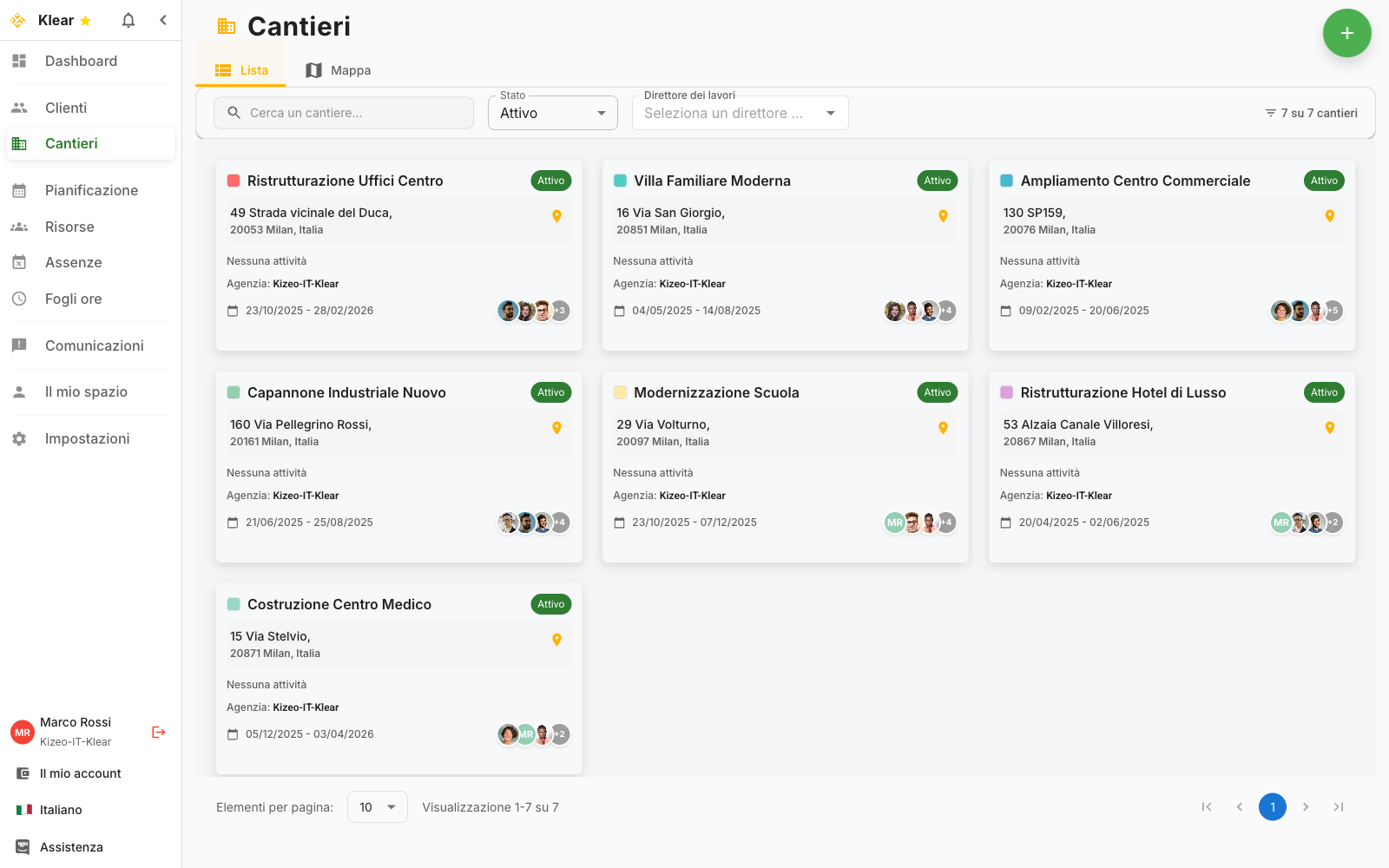The image size is (1389, 868).
Task: Open Fogli ore in the sidebar
Action: [x=72, y=299]
